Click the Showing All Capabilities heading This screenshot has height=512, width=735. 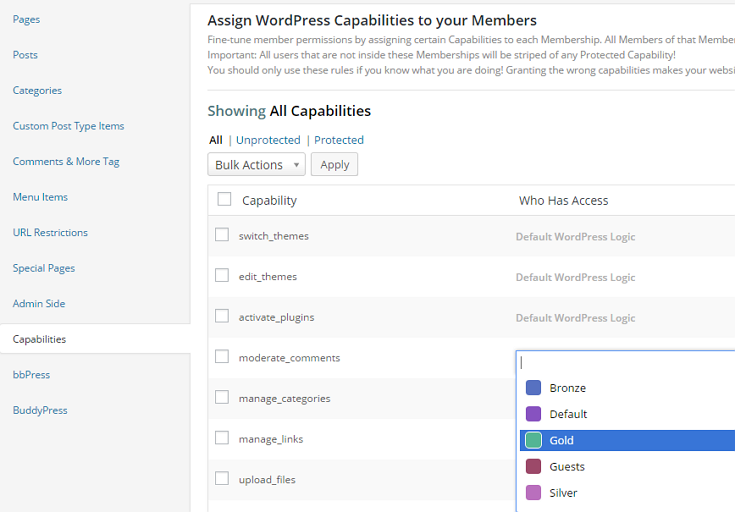click(289, 111)
